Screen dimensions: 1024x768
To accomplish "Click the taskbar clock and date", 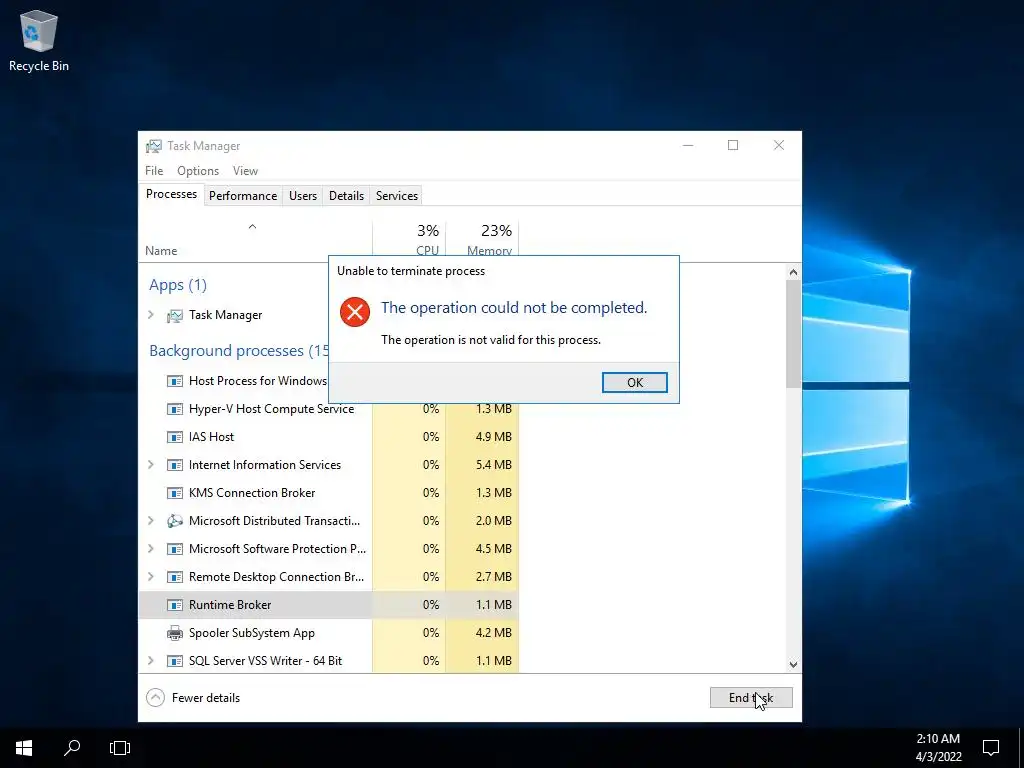I will coord(938,748).
